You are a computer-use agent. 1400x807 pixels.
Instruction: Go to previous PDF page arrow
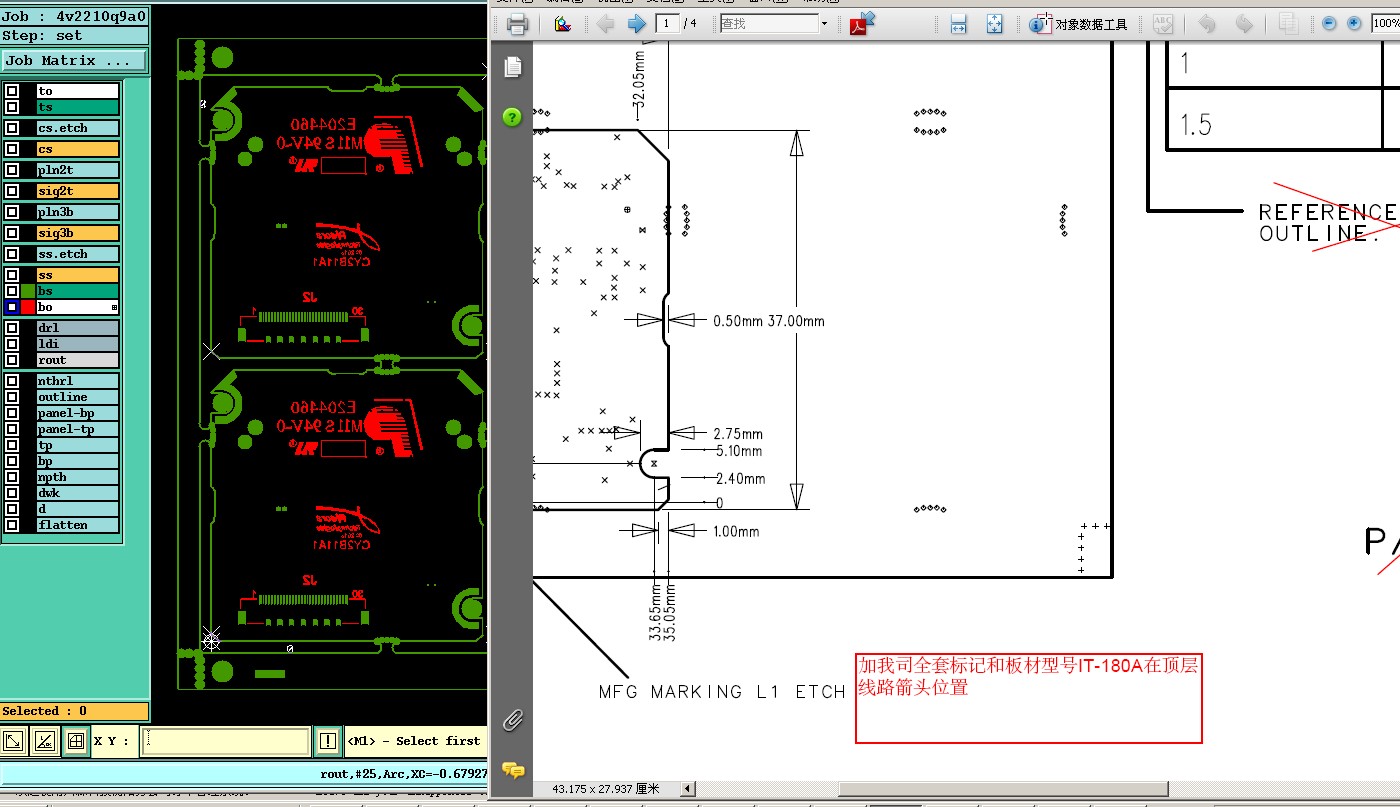[x=605, y=24]
